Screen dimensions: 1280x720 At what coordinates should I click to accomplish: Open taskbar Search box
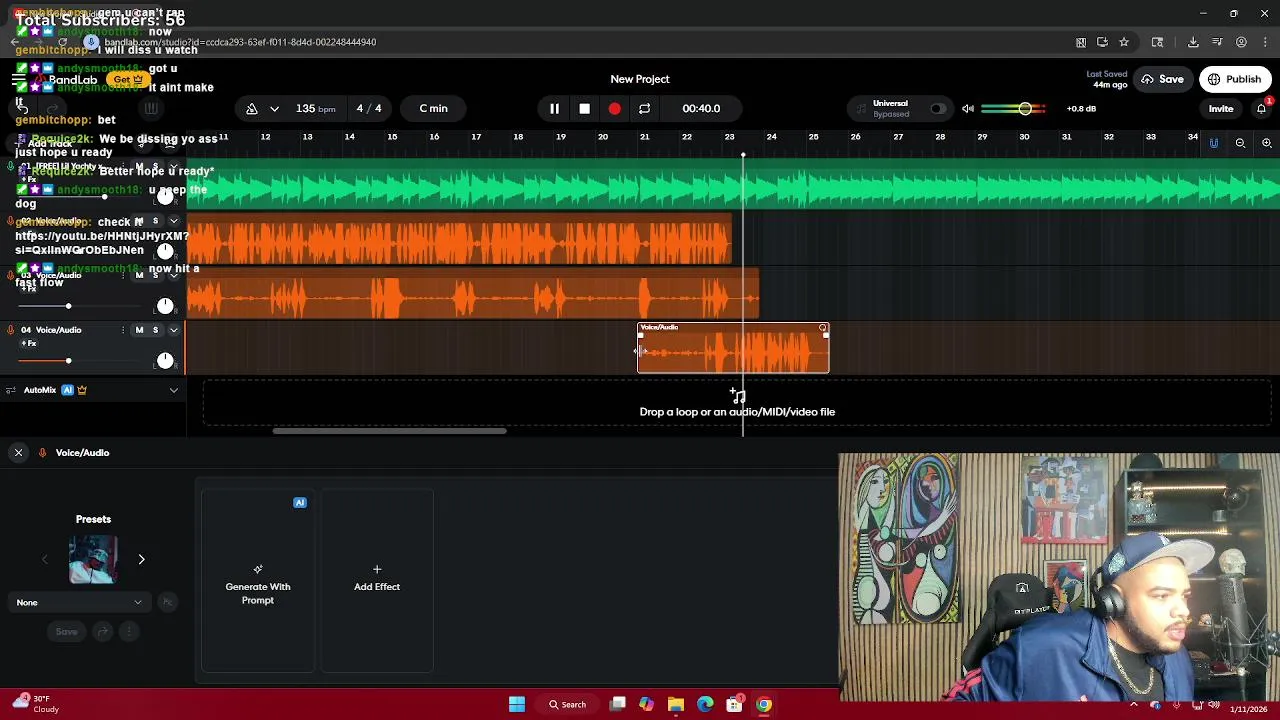[567, 705]
